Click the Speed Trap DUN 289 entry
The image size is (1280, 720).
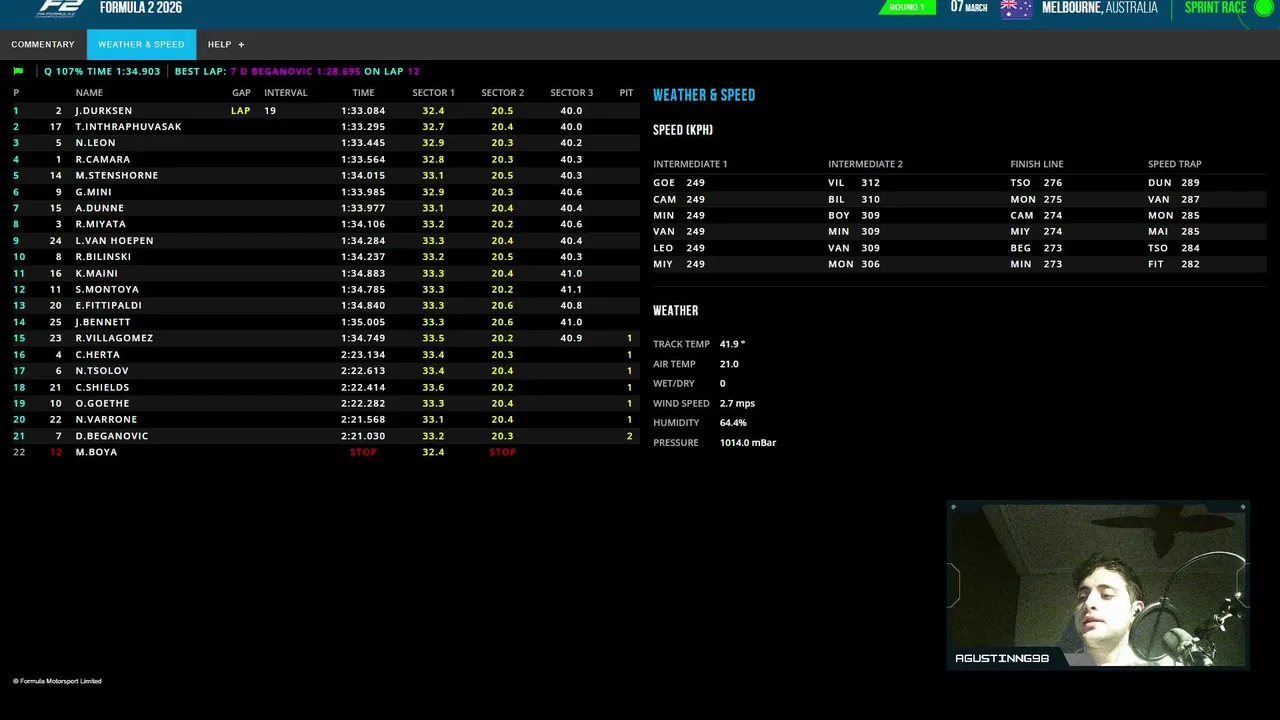click(1173, 183)
